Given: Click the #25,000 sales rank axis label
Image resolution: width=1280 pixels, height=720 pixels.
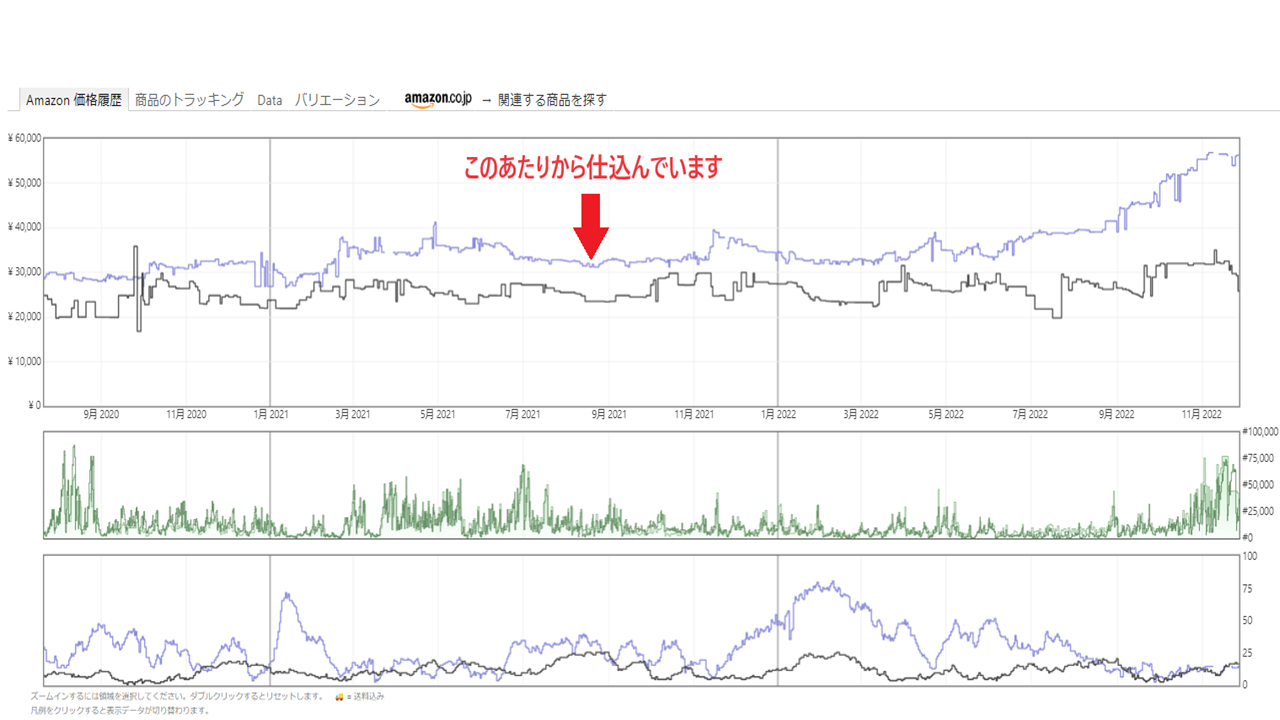Looking at the screenshot, I should (x=1259, y=511).
